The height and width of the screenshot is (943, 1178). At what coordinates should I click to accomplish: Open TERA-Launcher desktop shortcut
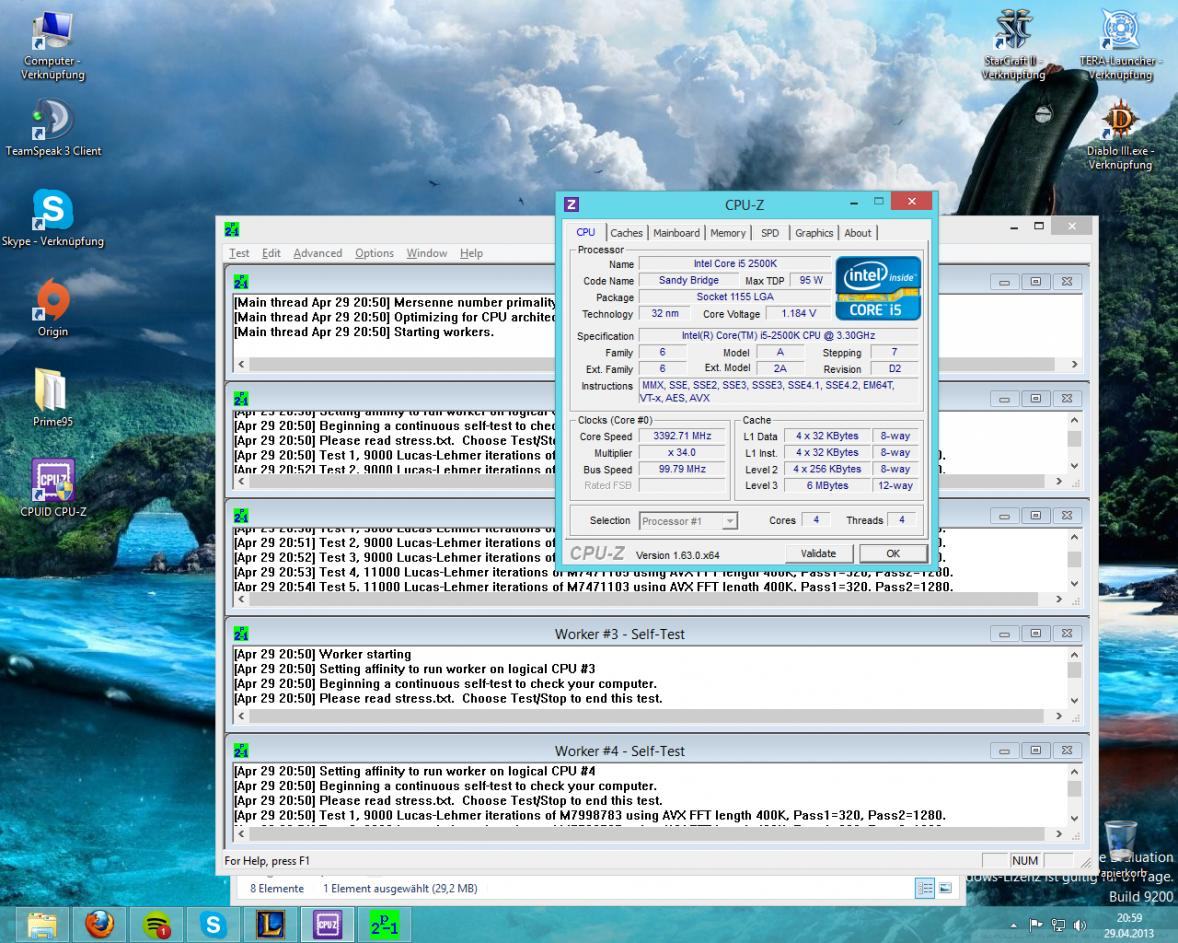click(x=1120, y=45)
